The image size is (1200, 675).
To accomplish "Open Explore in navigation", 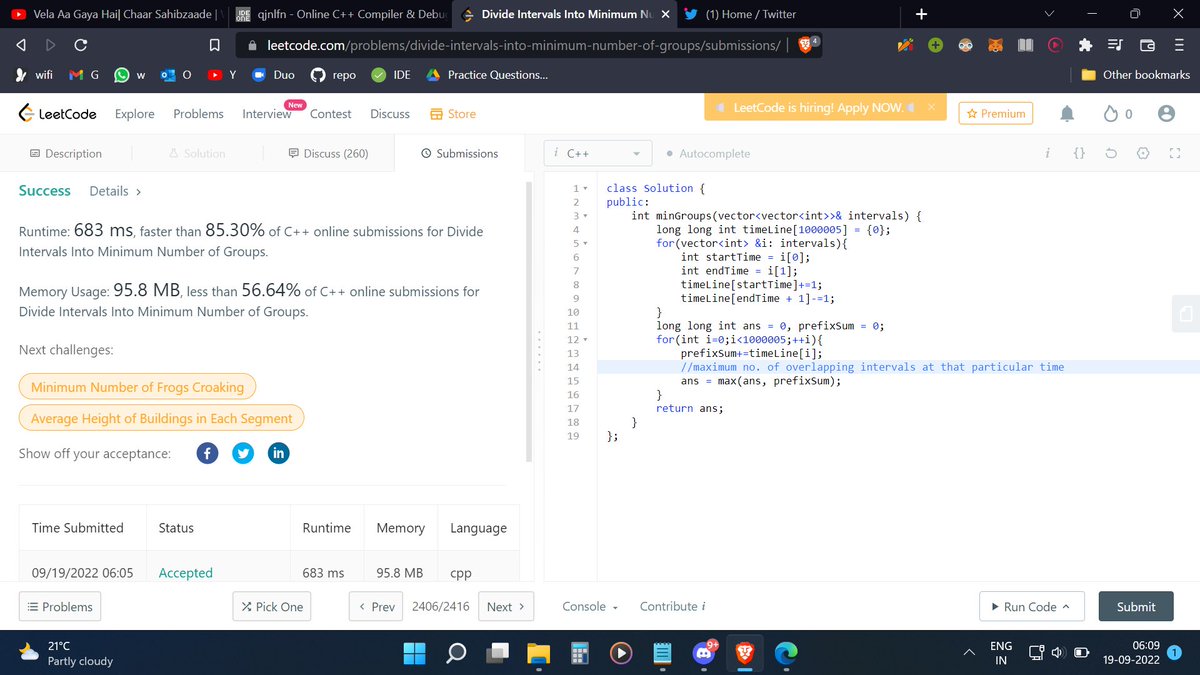I will [135, 114].
